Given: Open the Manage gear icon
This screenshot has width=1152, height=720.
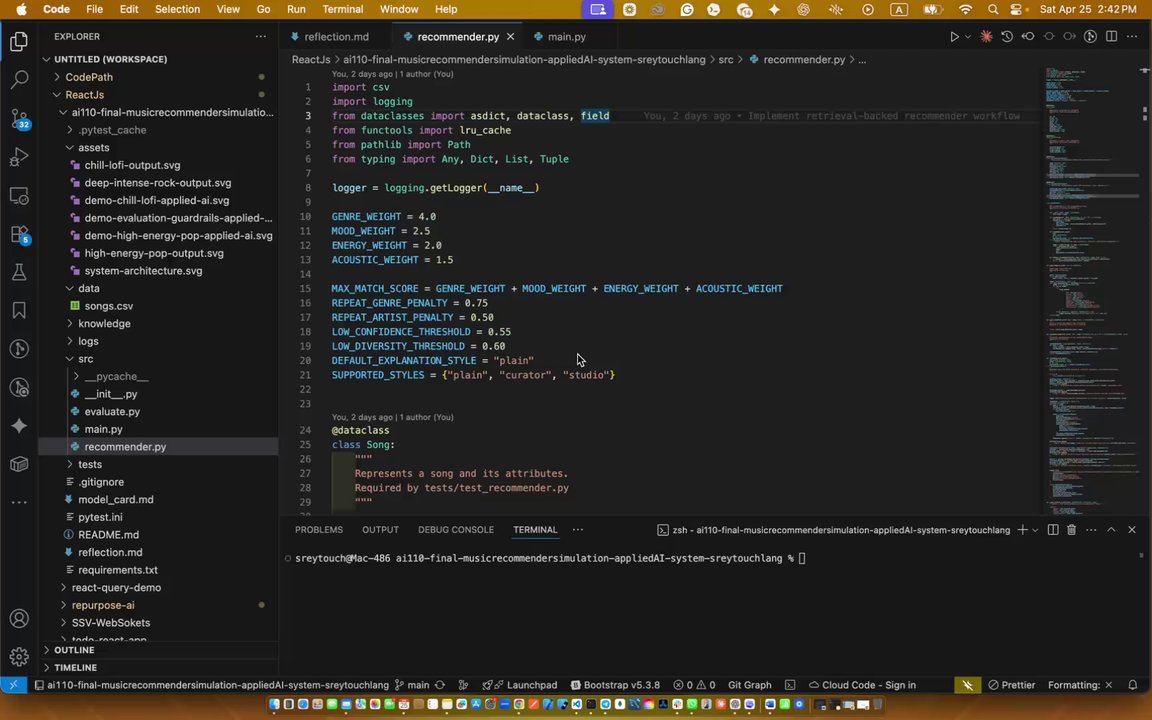Looking at the screenshot, I should coord(19,657).
